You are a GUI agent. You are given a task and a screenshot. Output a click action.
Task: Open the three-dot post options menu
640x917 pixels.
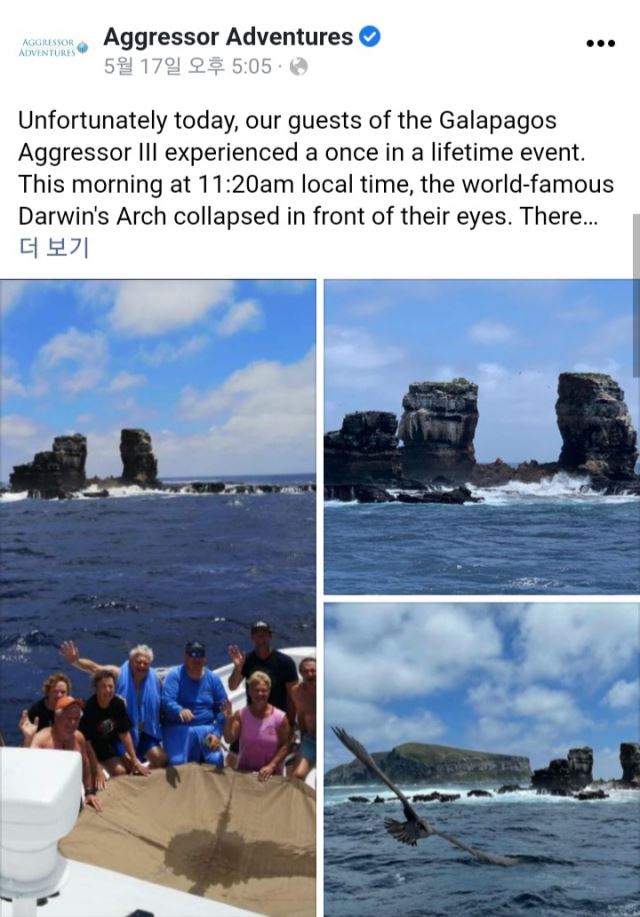600,43
